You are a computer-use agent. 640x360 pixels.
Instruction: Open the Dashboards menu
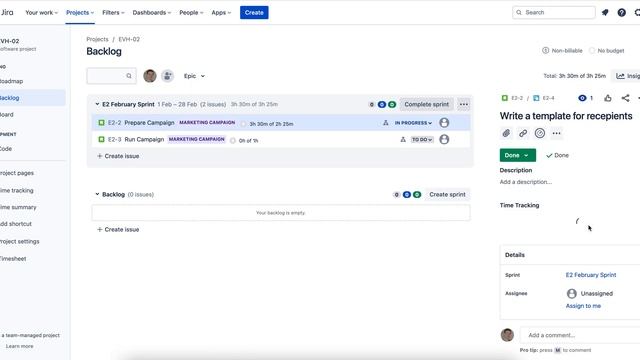pos(151,13)
